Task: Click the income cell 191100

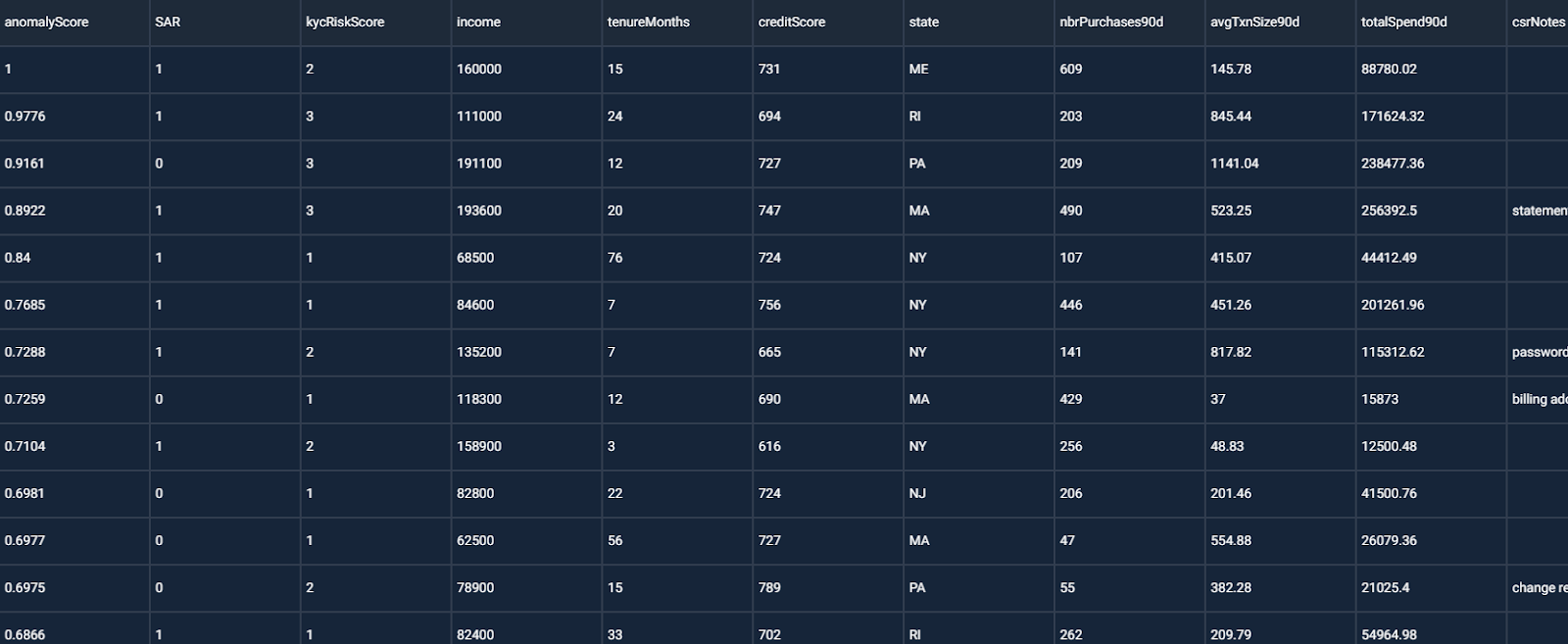Action: pos(526,164)
